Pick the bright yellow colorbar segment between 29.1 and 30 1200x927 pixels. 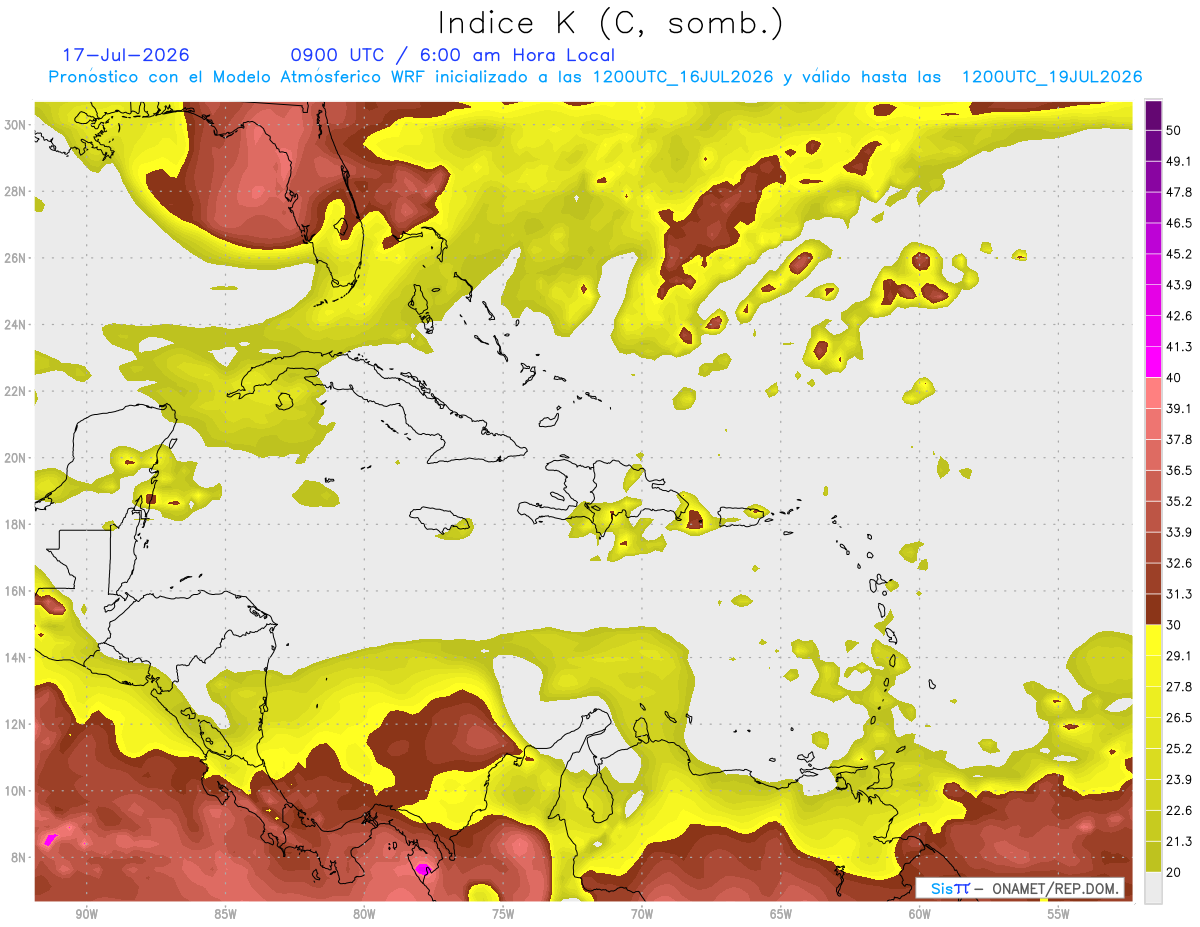pyautogui.click(x=1154, y=641)
